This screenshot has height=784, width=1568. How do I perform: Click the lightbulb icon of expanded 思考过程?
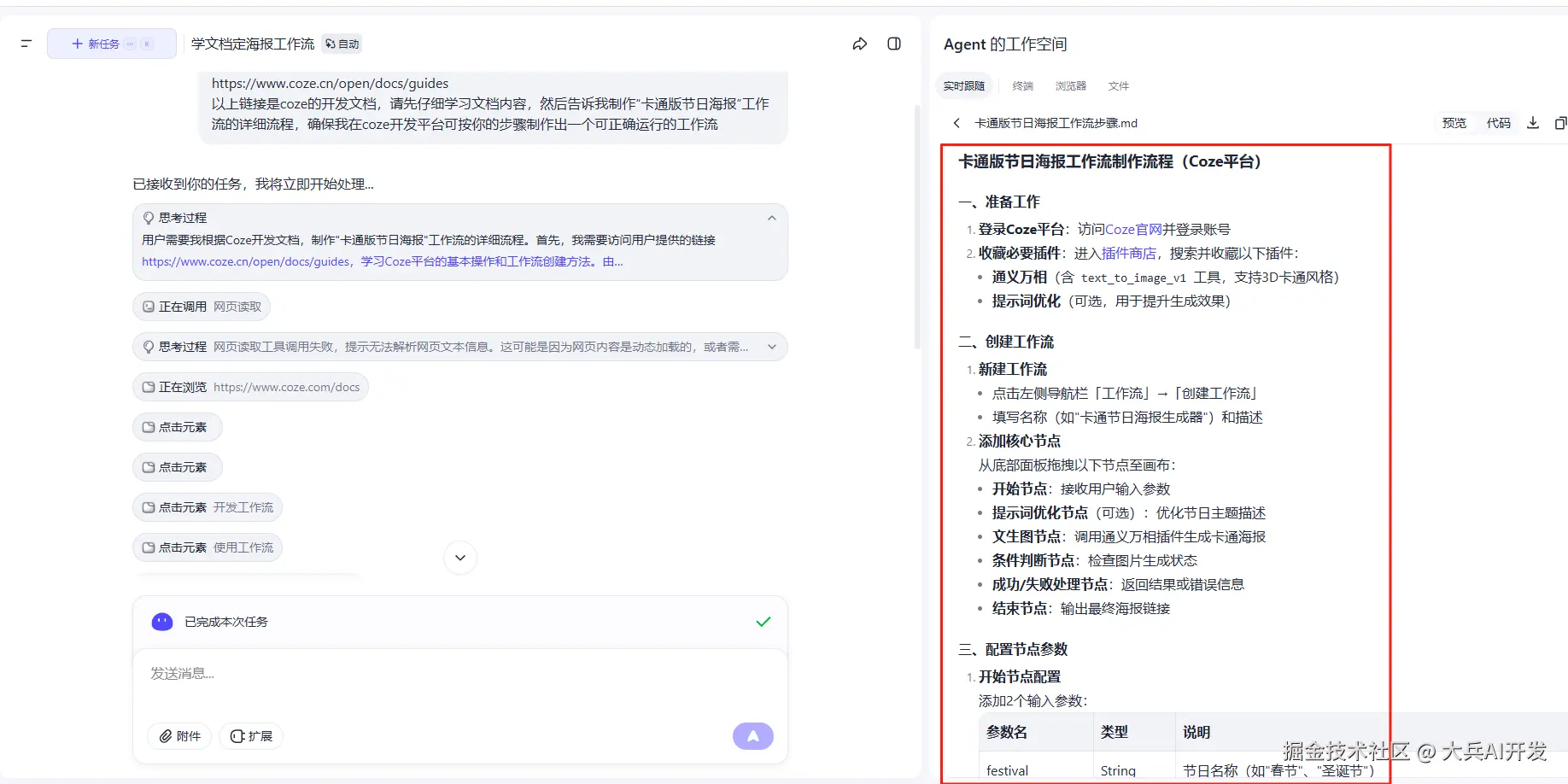pyautogui.click(x=149, y=218)
